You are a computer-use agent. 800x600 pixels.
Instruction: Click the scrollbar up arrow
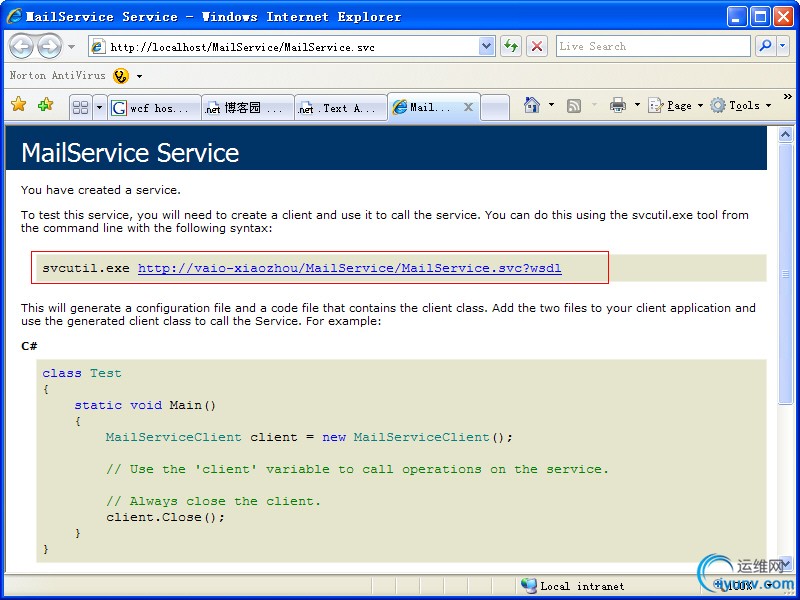coord(786,135)
